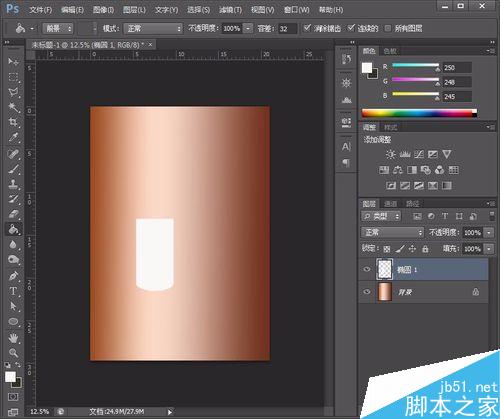
Task: Select the Zoom tool
Action: 13,353
